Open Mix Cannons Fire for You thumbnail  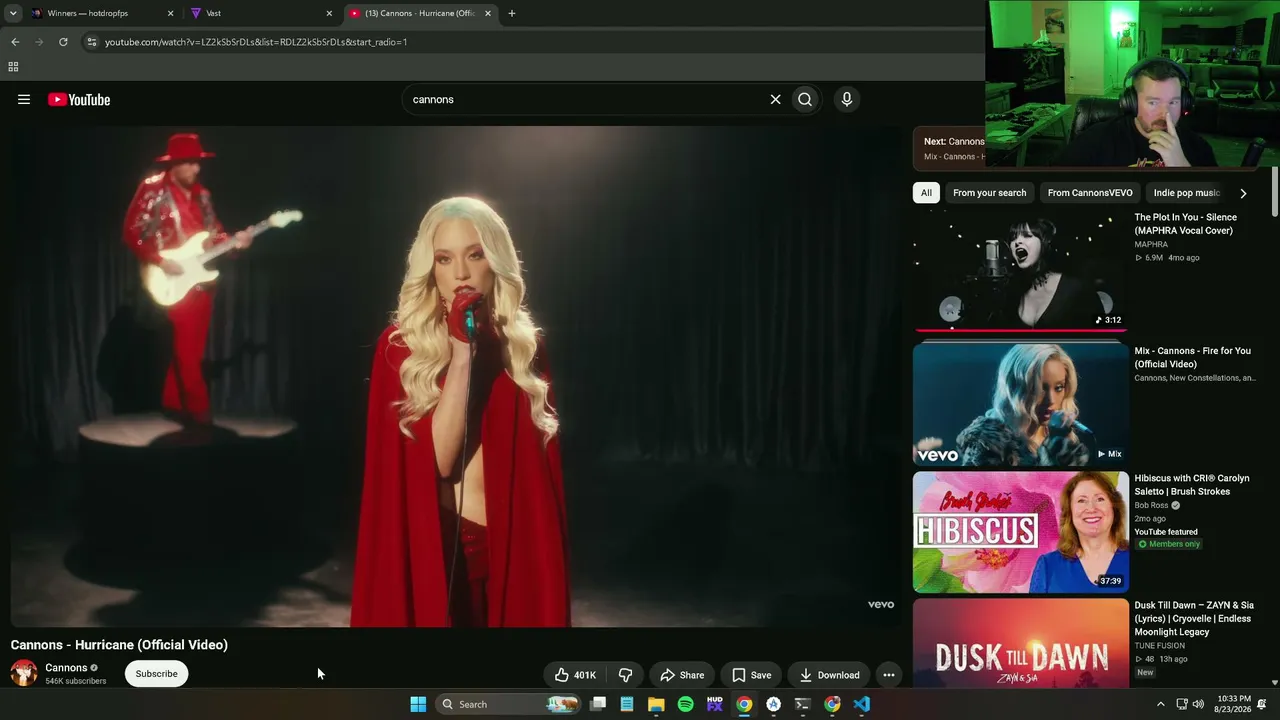(x=1020, y=404)
